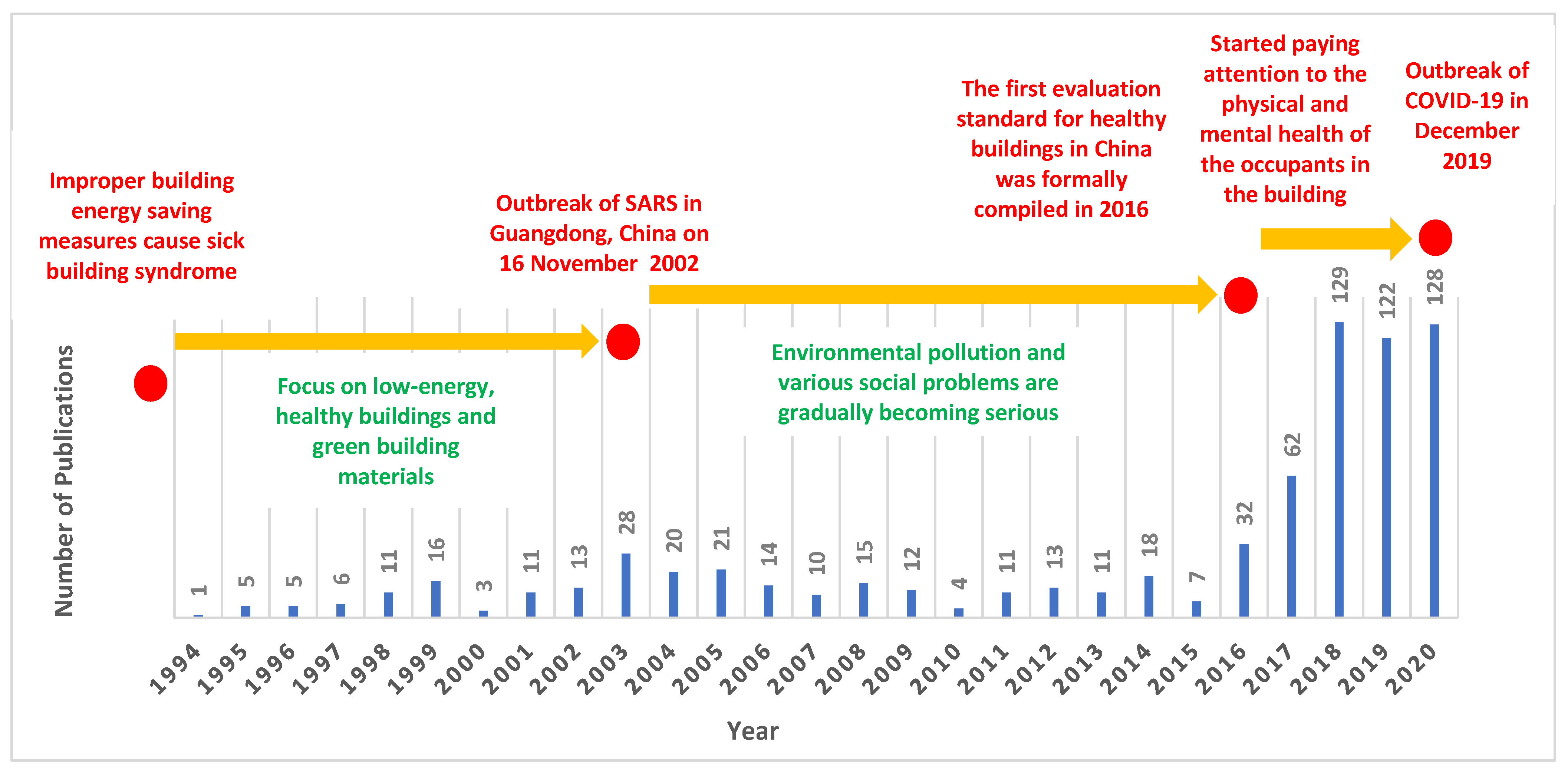Viewport: 1568px width, 773px height.
Task: Click the Number of Publications axis title
Action: pos(65,481)
